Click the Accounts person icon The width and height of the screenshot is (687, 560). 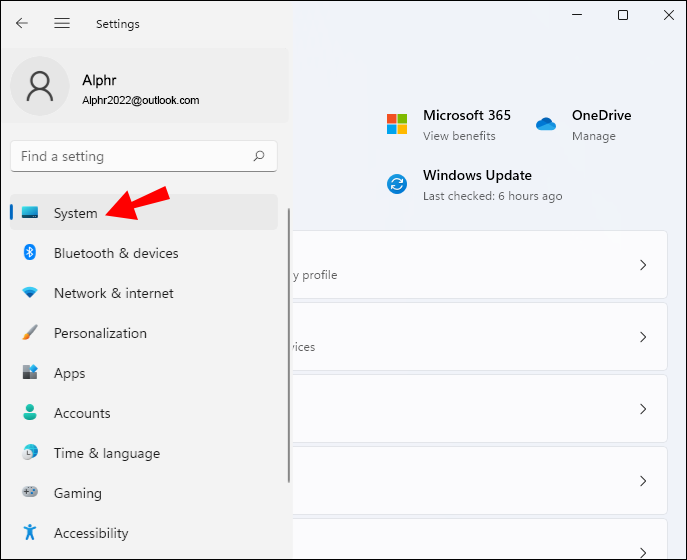coord(30,413)
